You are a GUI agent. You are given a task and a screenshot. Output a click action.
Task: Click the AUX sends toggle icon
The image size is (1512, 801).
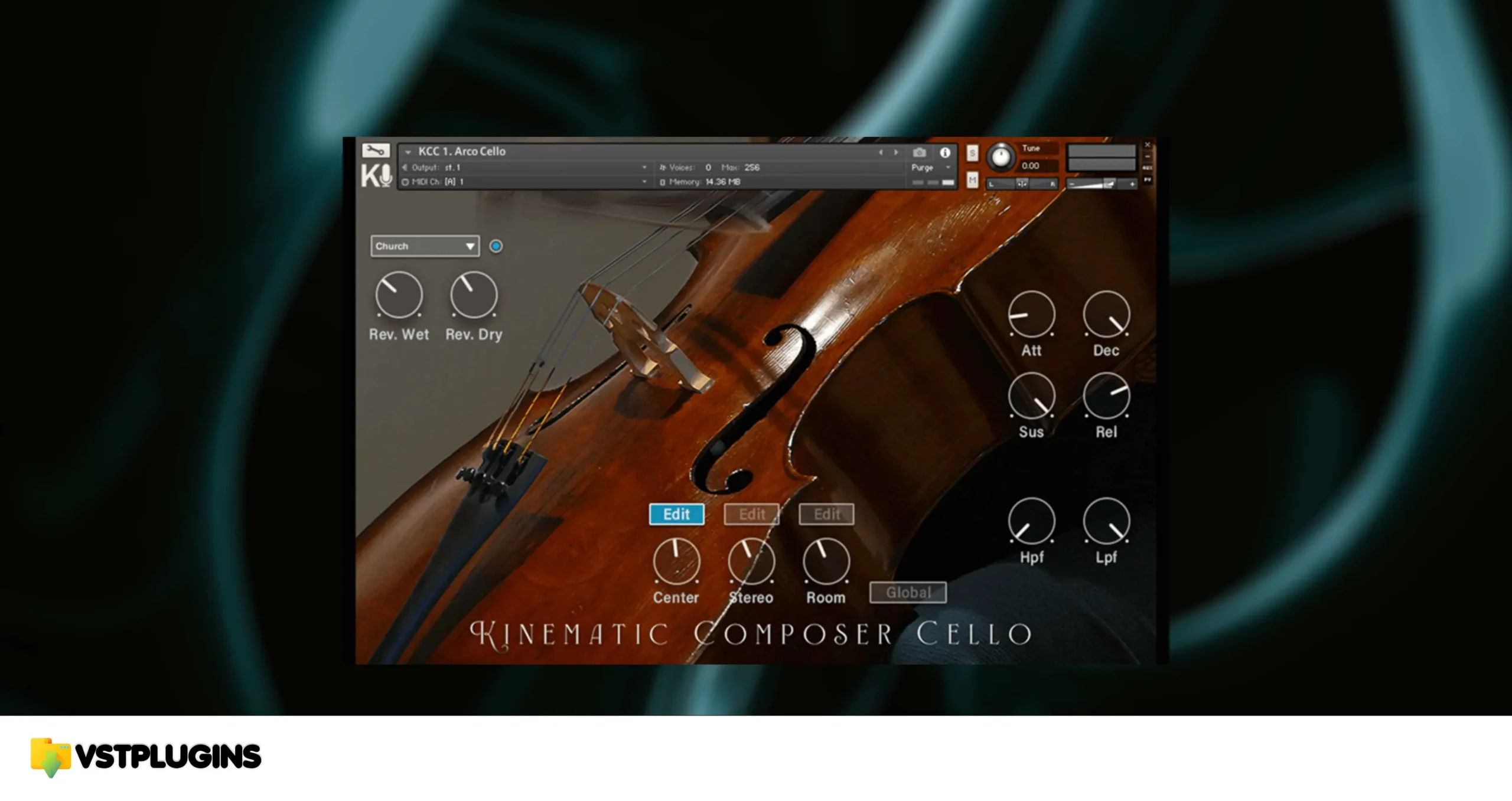coord(1148,168)
